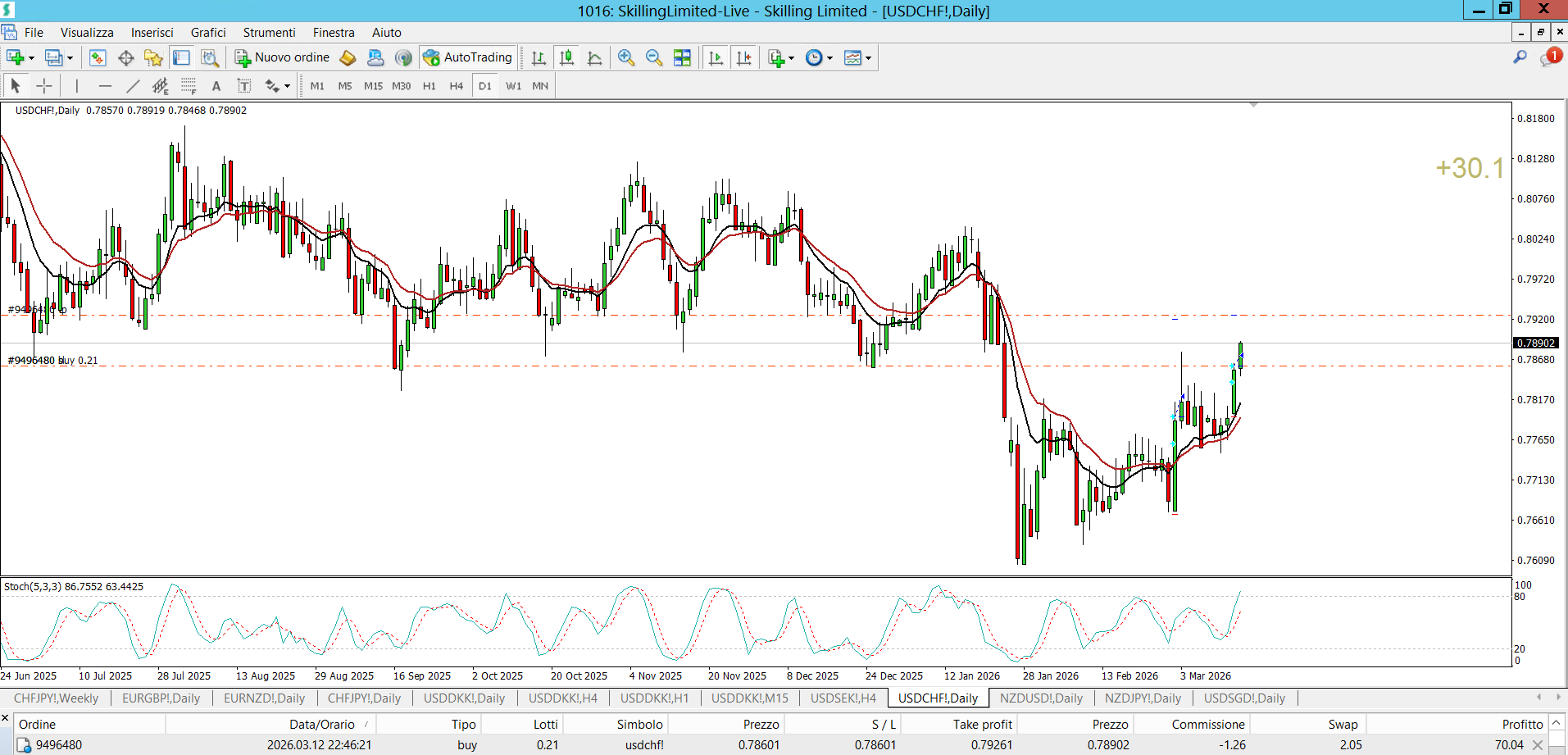Toggle the AutoTrading button
1568x755 pixels.
coord(467,57)
